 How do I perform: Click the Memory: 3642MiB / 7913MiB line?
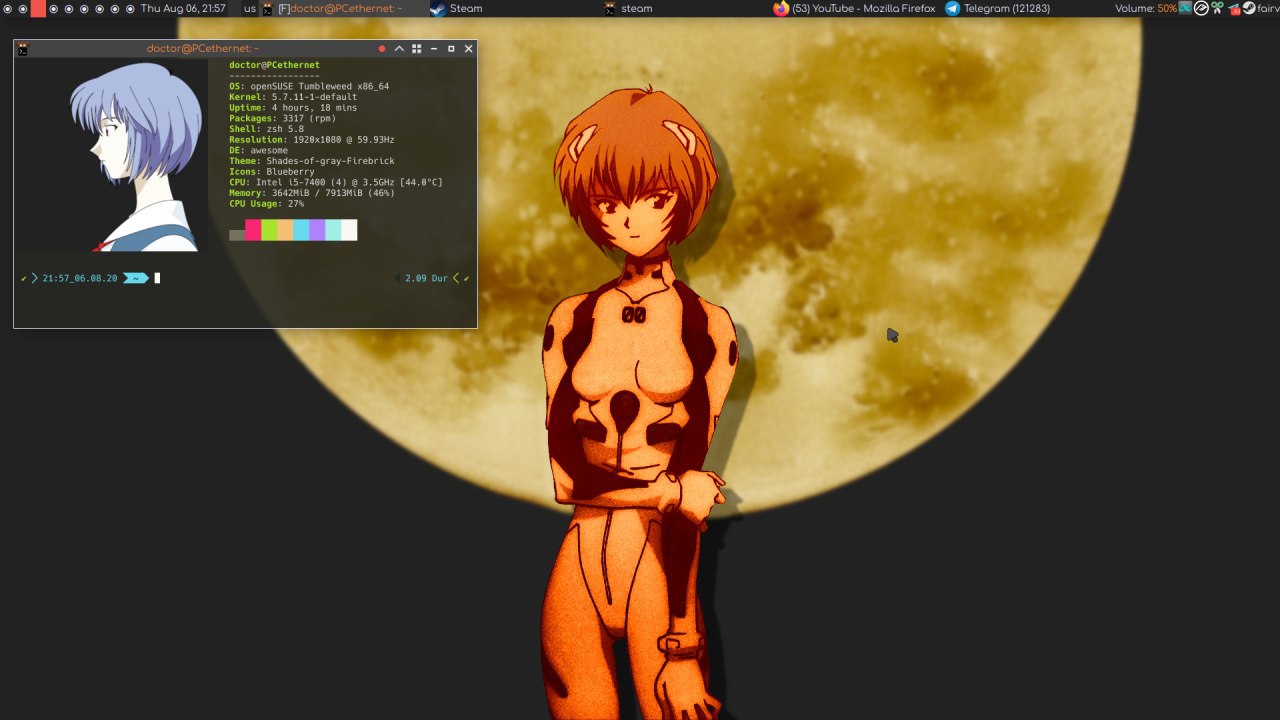pos(312,193)
